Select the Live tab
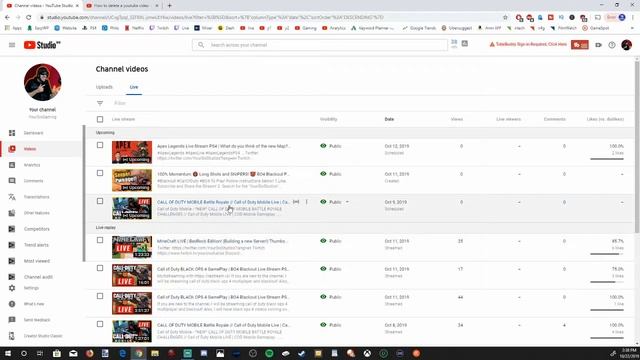 pyautogui.click(x=134, y=87)
